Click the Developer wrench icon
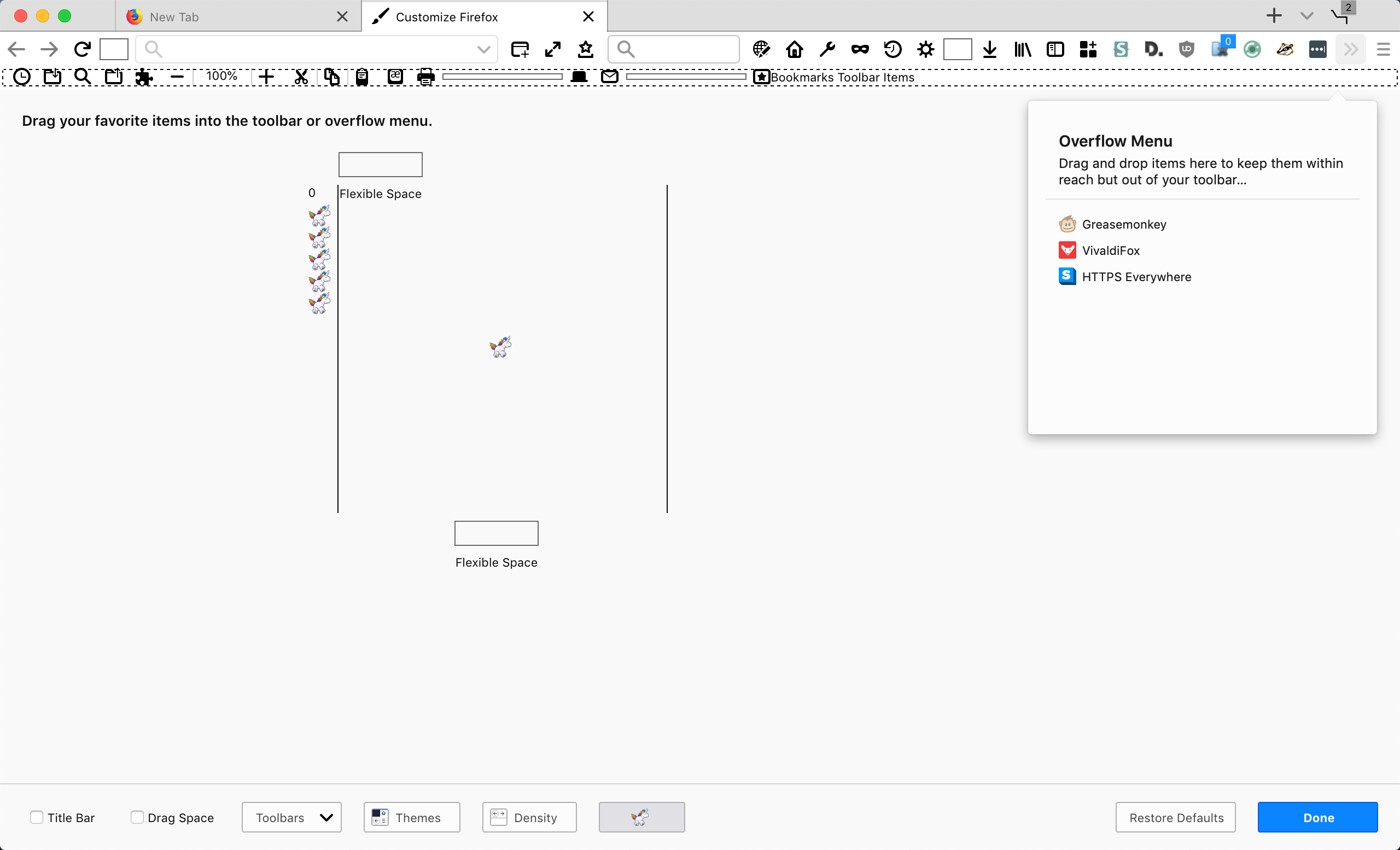 (827, 49)
